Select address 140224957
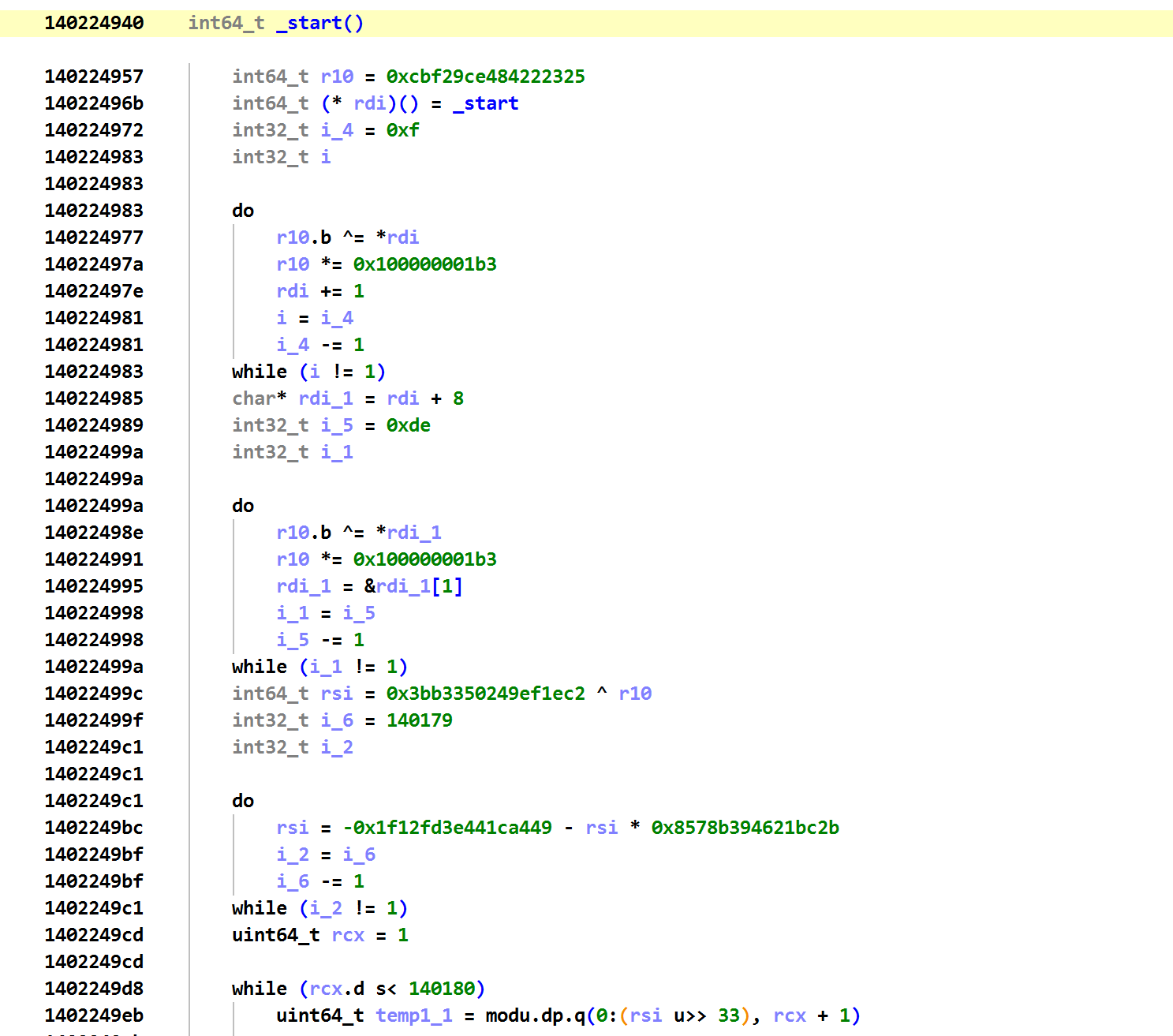Screen dimensions: 1173x1036 pos(94,77)
